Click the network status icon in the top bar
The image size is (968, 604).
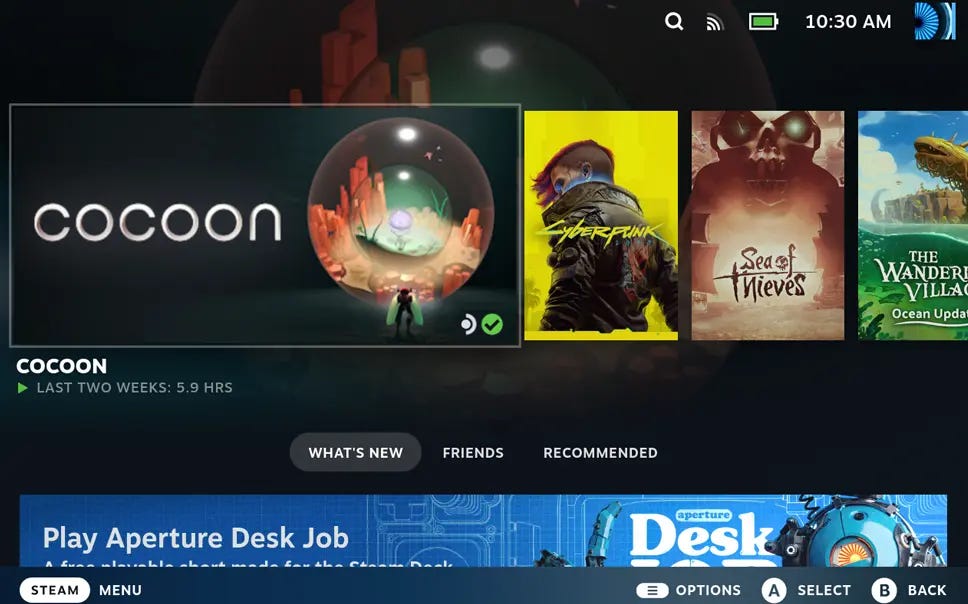(x=714, y=20)
